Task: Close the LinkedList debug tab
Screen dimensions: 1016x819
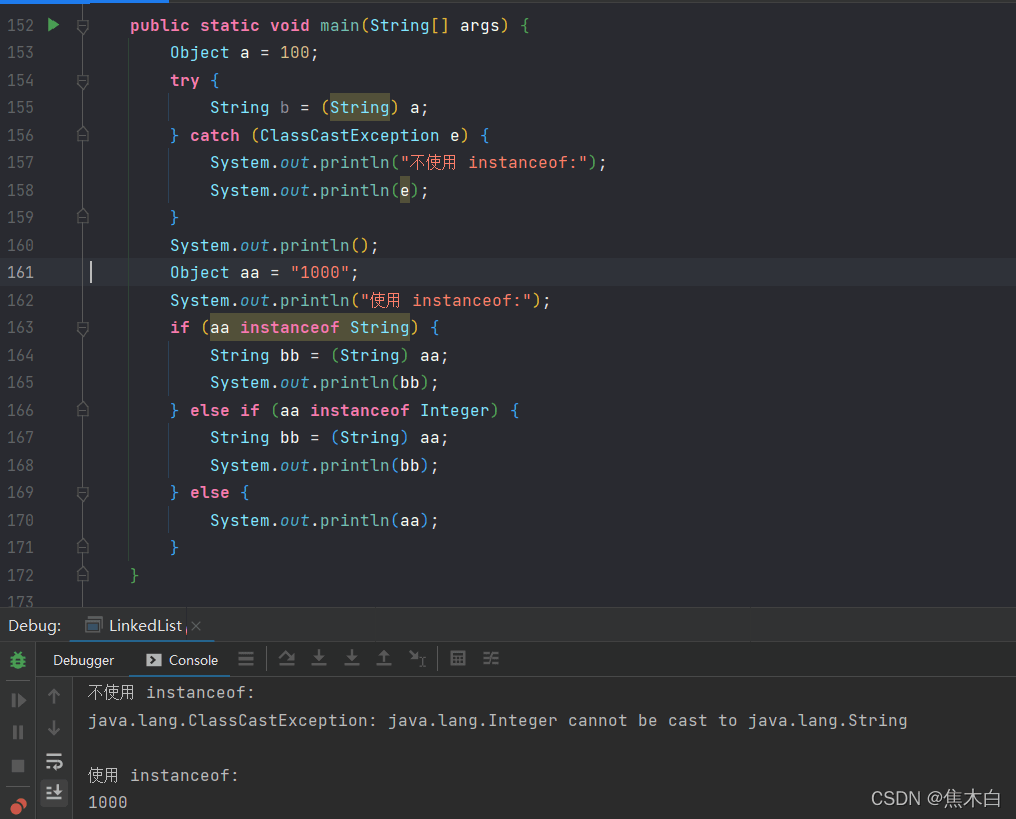Action: point(196,624)
